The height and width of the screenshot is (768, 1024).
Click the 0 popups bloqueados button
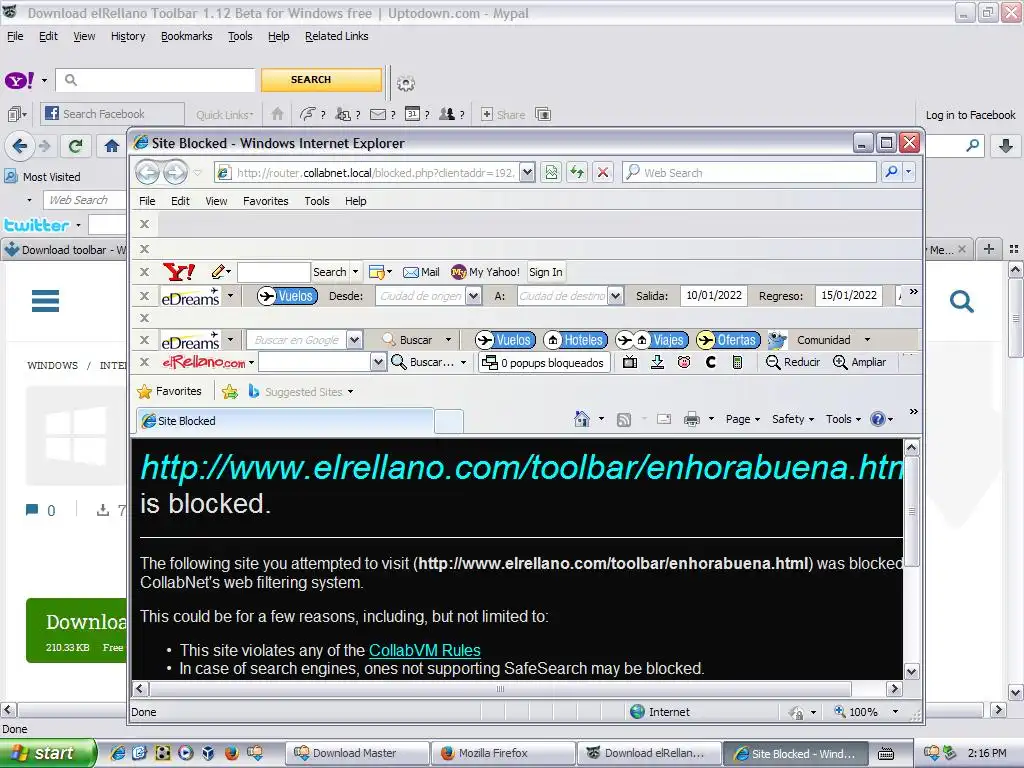tap(544, 362)
